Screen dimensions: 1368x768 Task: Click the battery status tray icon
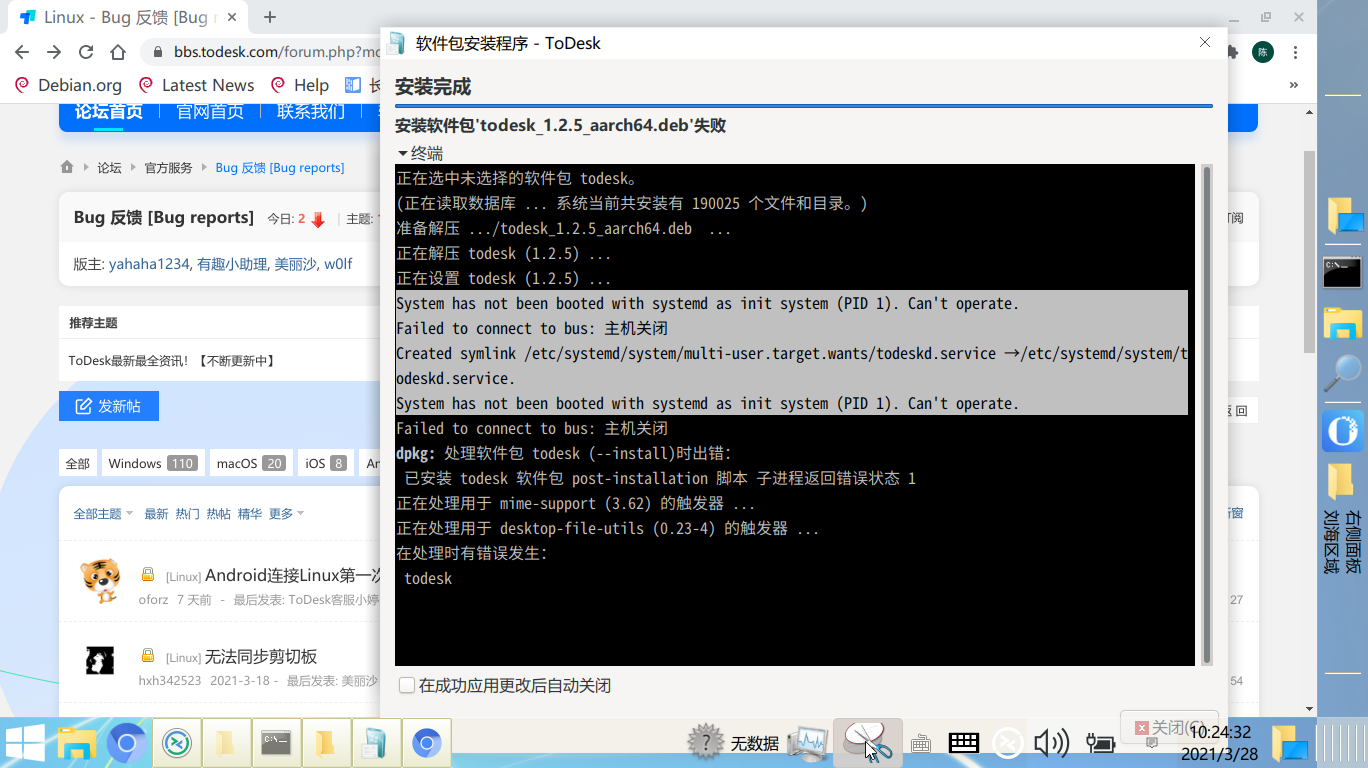1100,743
